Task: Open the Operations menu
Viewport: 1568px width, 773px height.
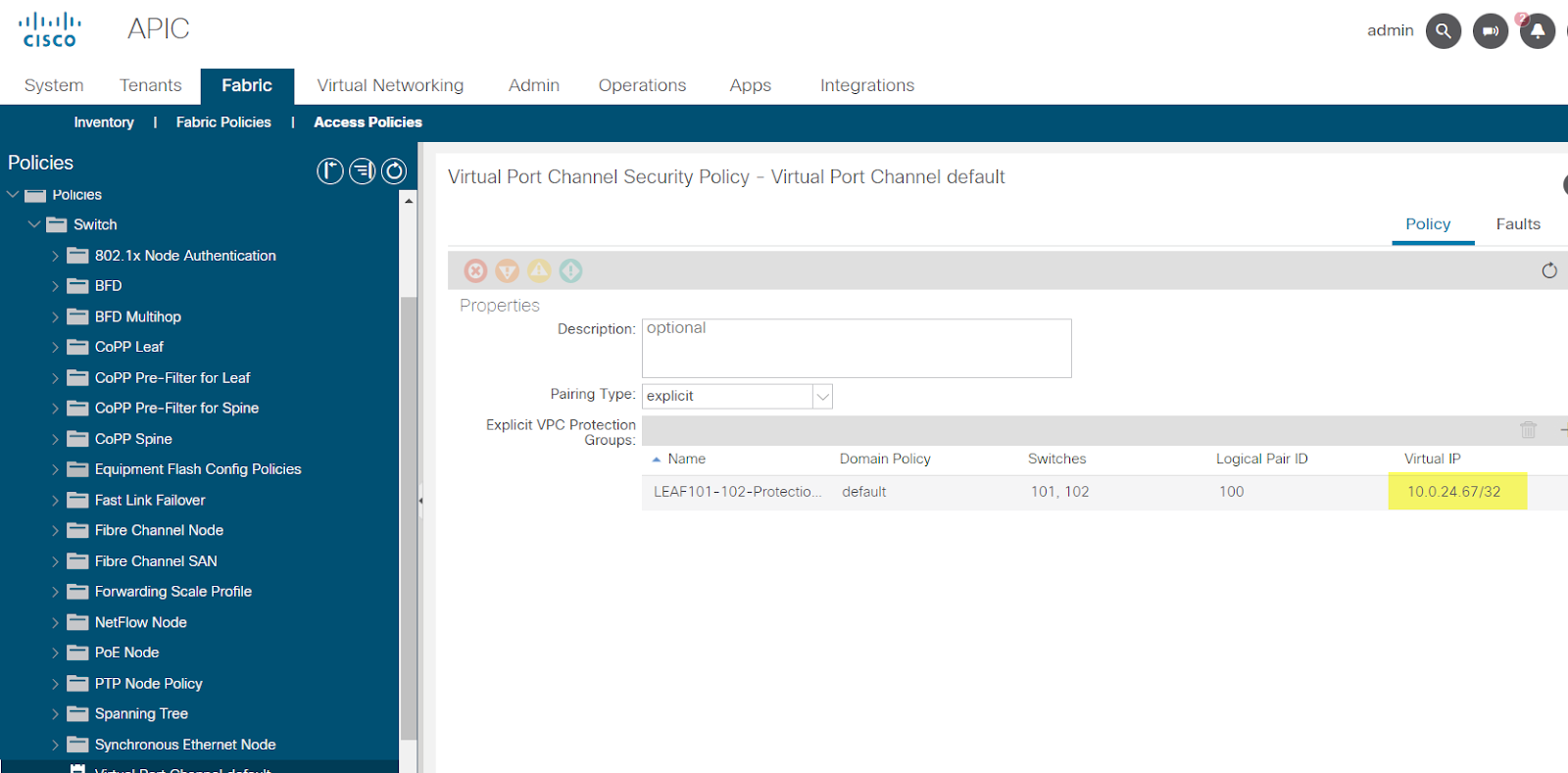Action: (643, 85)
